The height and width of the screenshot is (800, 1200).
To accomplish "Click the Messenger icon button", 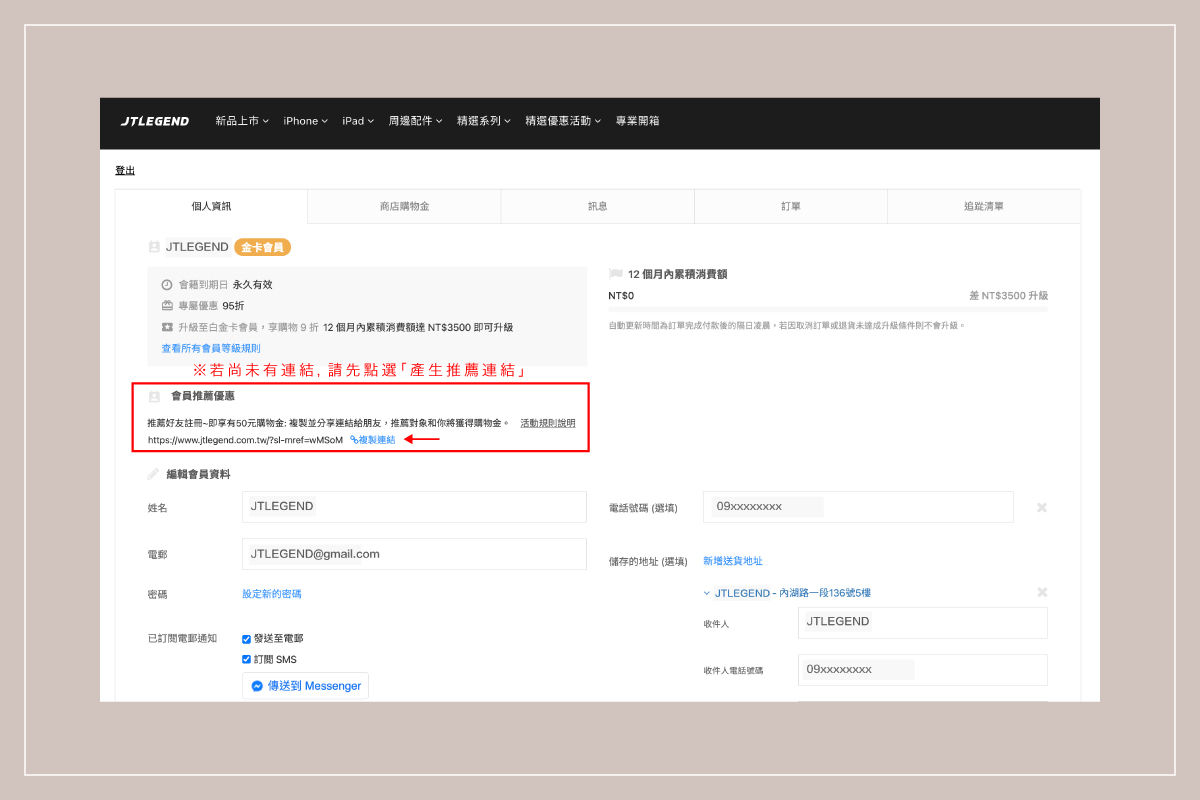I will coord(305,686).
